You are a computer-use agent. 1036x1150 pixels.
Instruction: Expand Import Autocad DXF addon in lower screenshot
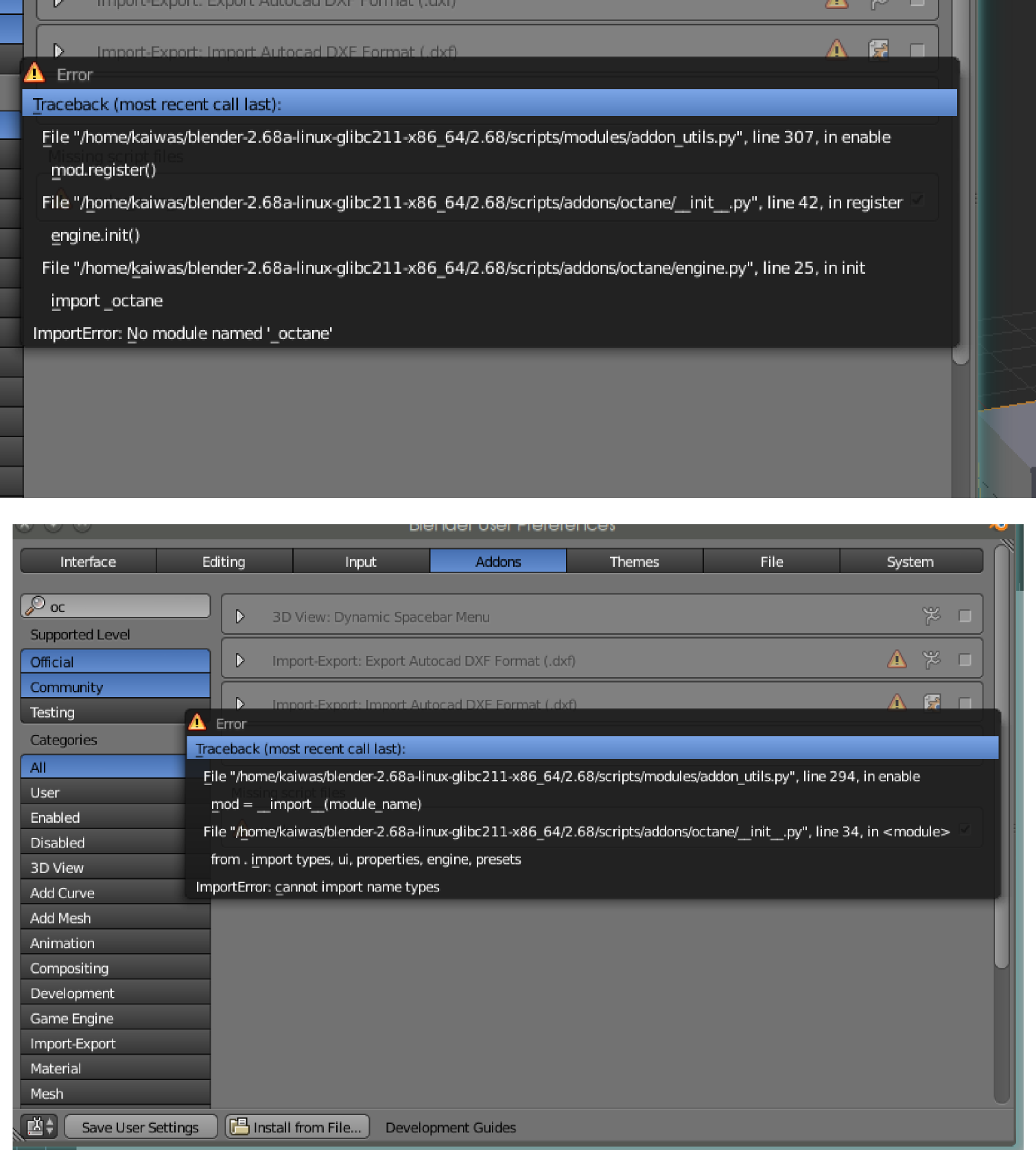pyautogui.click(x=240, y=703)
